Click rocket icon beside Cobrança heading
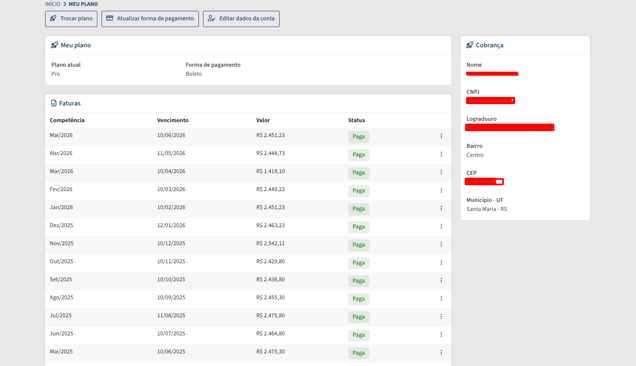Image resolution: width=636 pixels, height=366 pixels. pyautogui.click(x=470, y=45)
